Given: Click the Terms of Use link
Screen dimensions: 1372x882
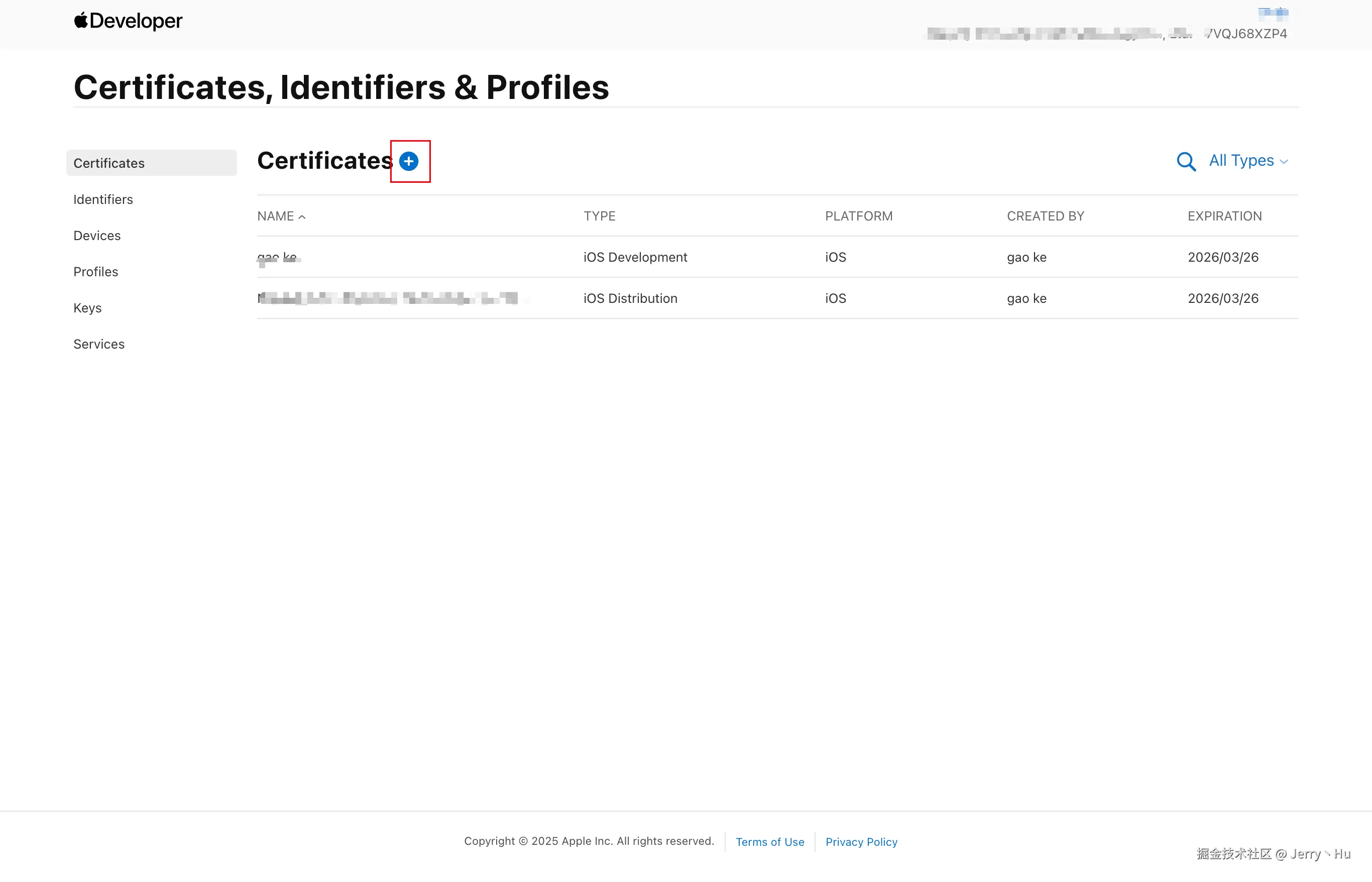Looking at the screenshot, I should click(x=769, y=842).
